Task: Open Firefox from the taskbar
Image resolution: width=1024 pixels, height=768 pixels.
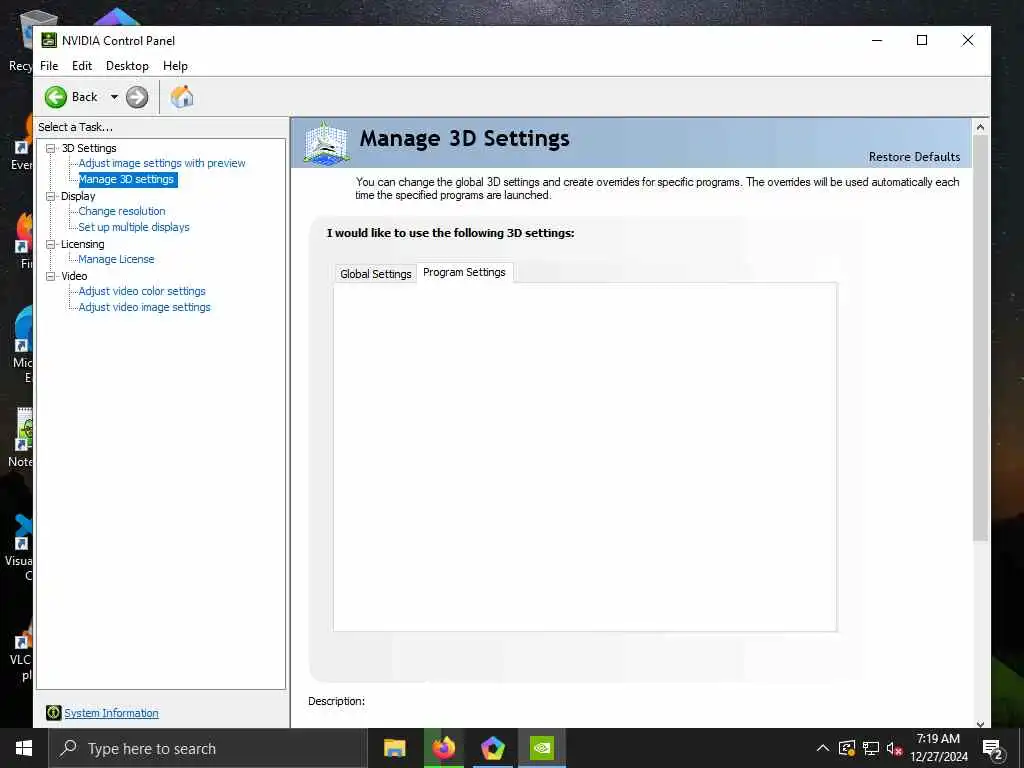Action: click(443, 748)
